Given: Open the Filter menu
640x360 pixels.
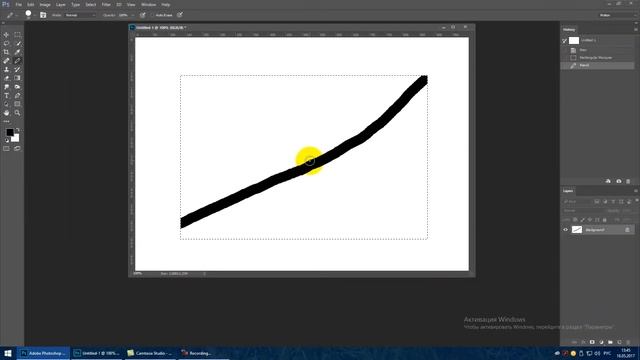Looking at the screenshot, I should coord(106,4).
